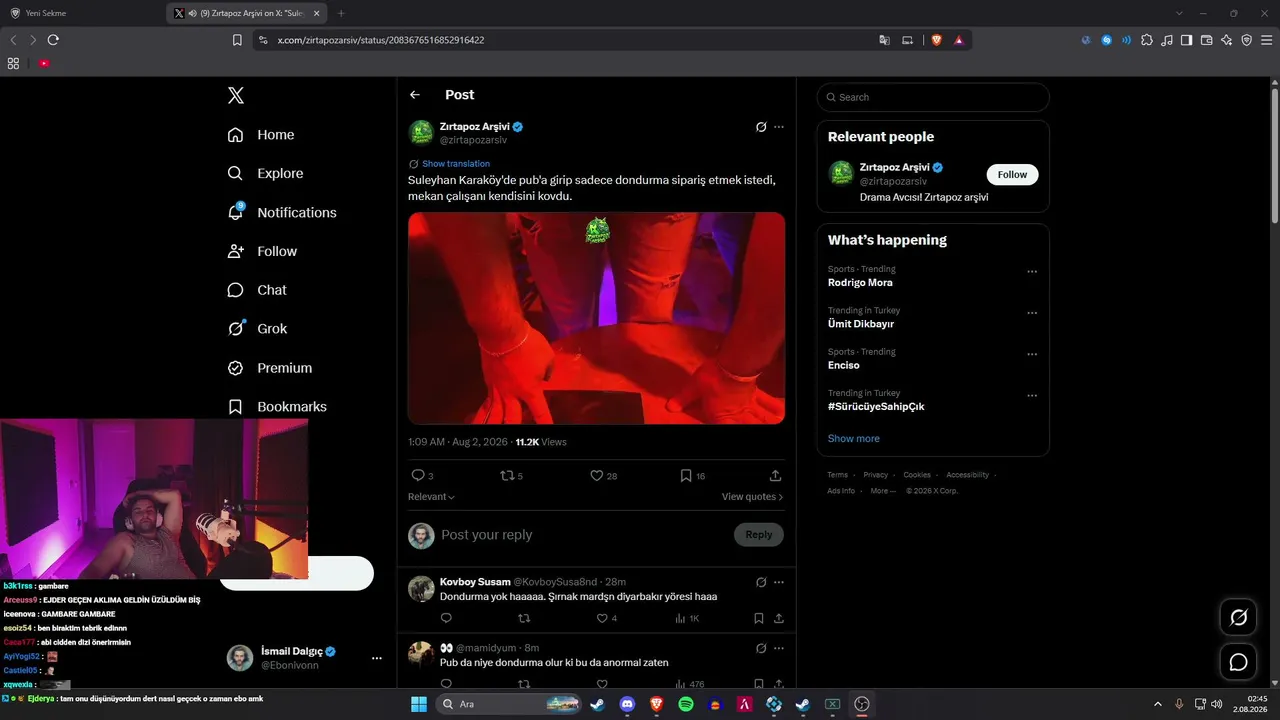Bookmark Kovboy Susam's reply
Image resolution: width=1280 pixels, height=720 pixels.
tap(759, 619)
